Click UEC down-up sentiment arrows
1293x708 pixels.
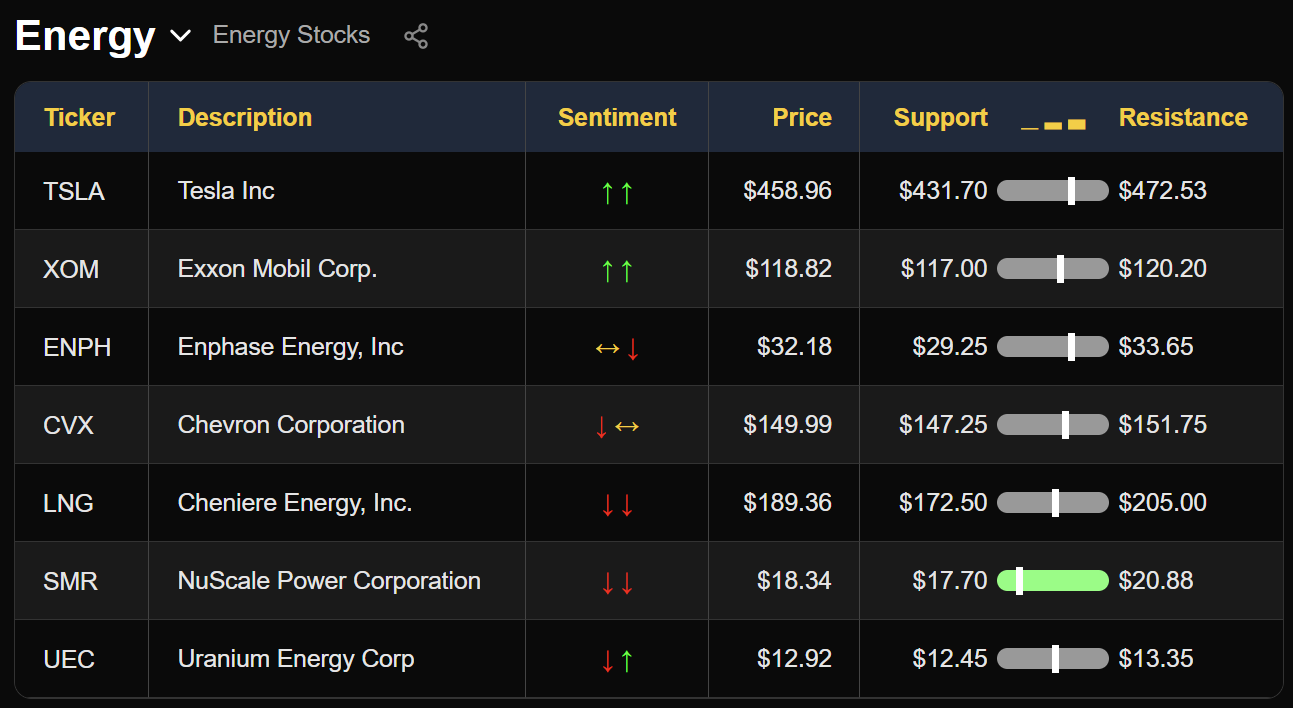pyautogui.click(x=617, y=660)
